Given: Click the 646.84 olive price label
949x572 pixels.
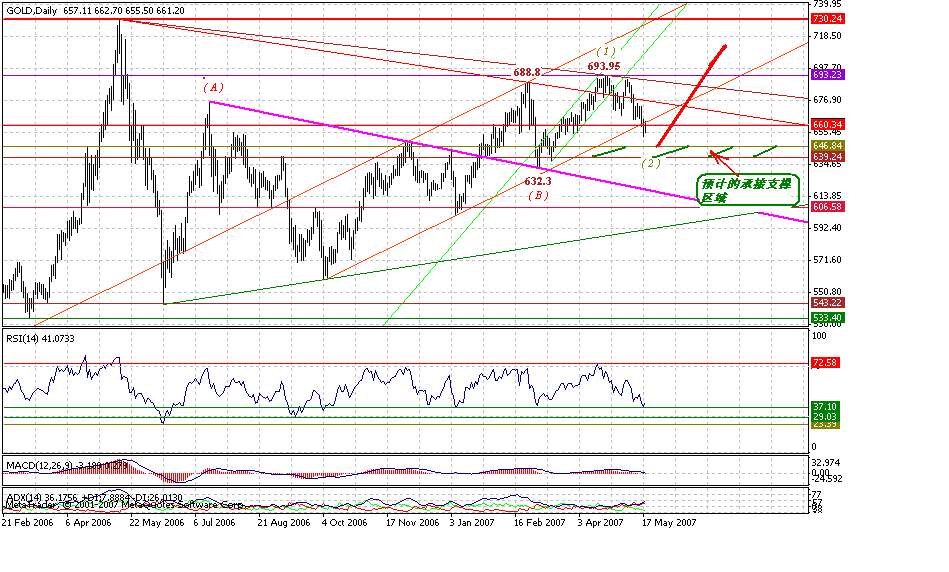Looking at the screenshot, I should [827, 146].
